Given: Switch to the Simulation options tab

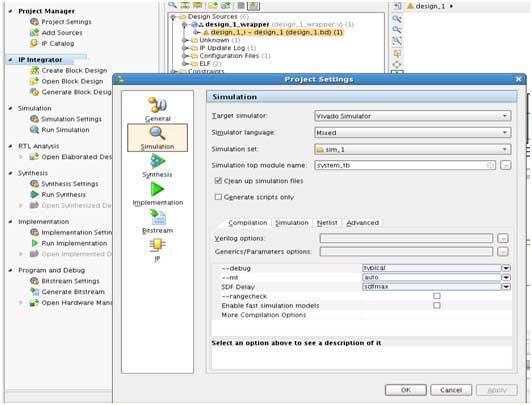Looking at the screenshot, I should (x=292, y=223).
